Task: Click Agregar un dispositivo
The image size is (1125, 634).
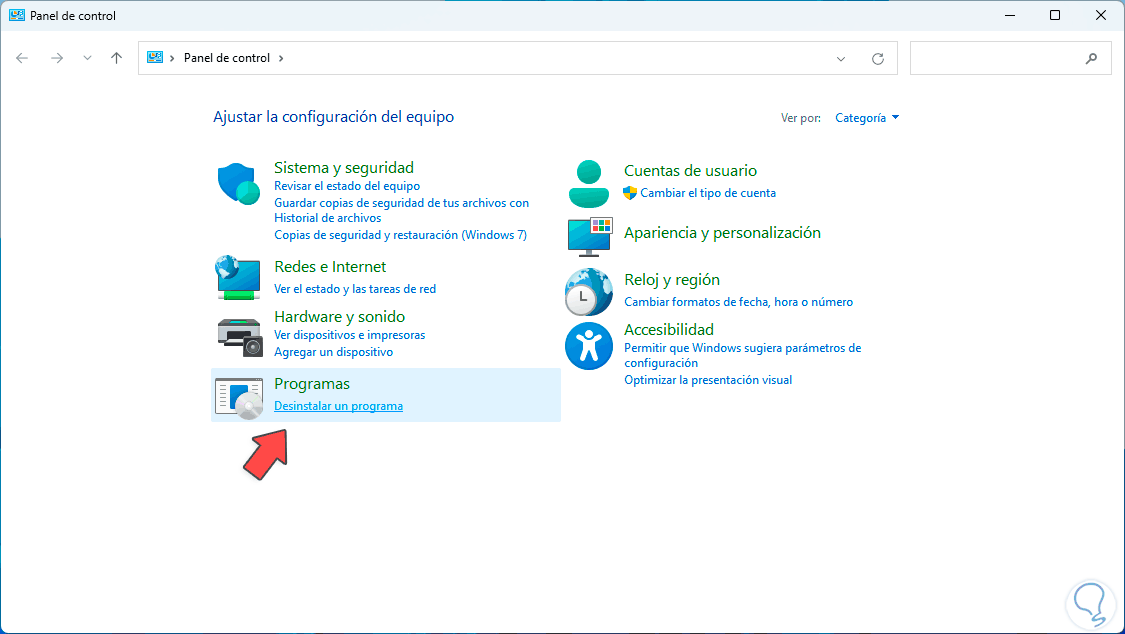Action: tap(334, 352)
